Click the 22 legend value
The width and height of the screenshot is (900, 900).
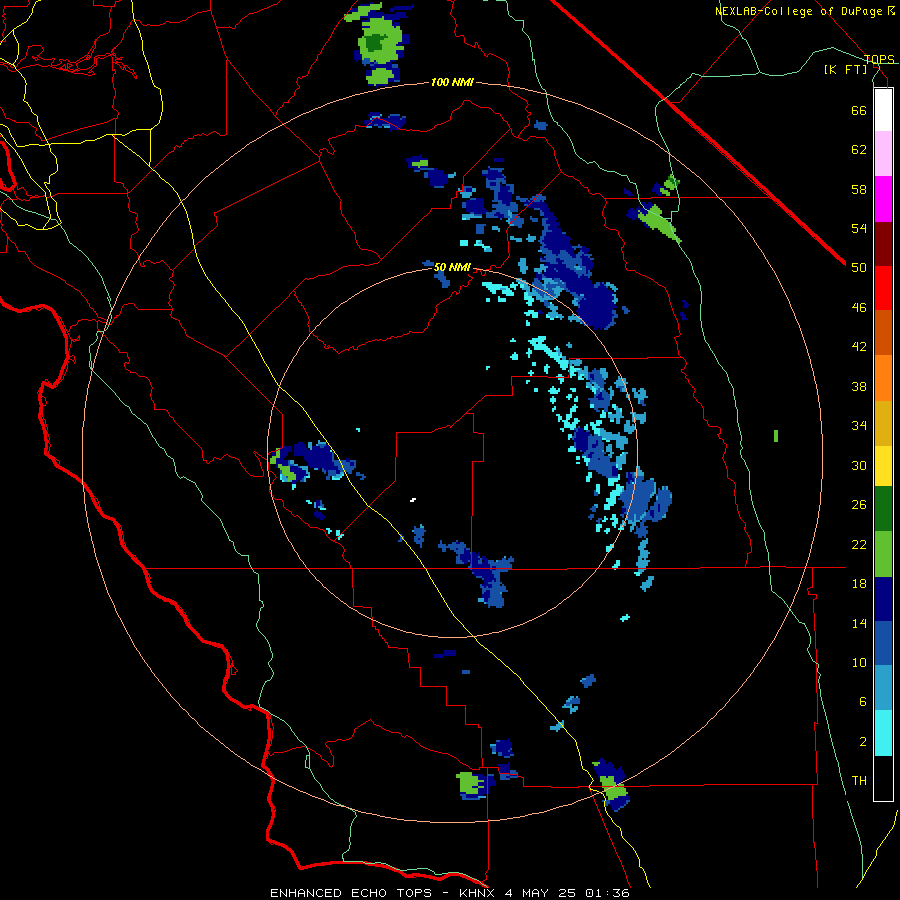[859, 544]
